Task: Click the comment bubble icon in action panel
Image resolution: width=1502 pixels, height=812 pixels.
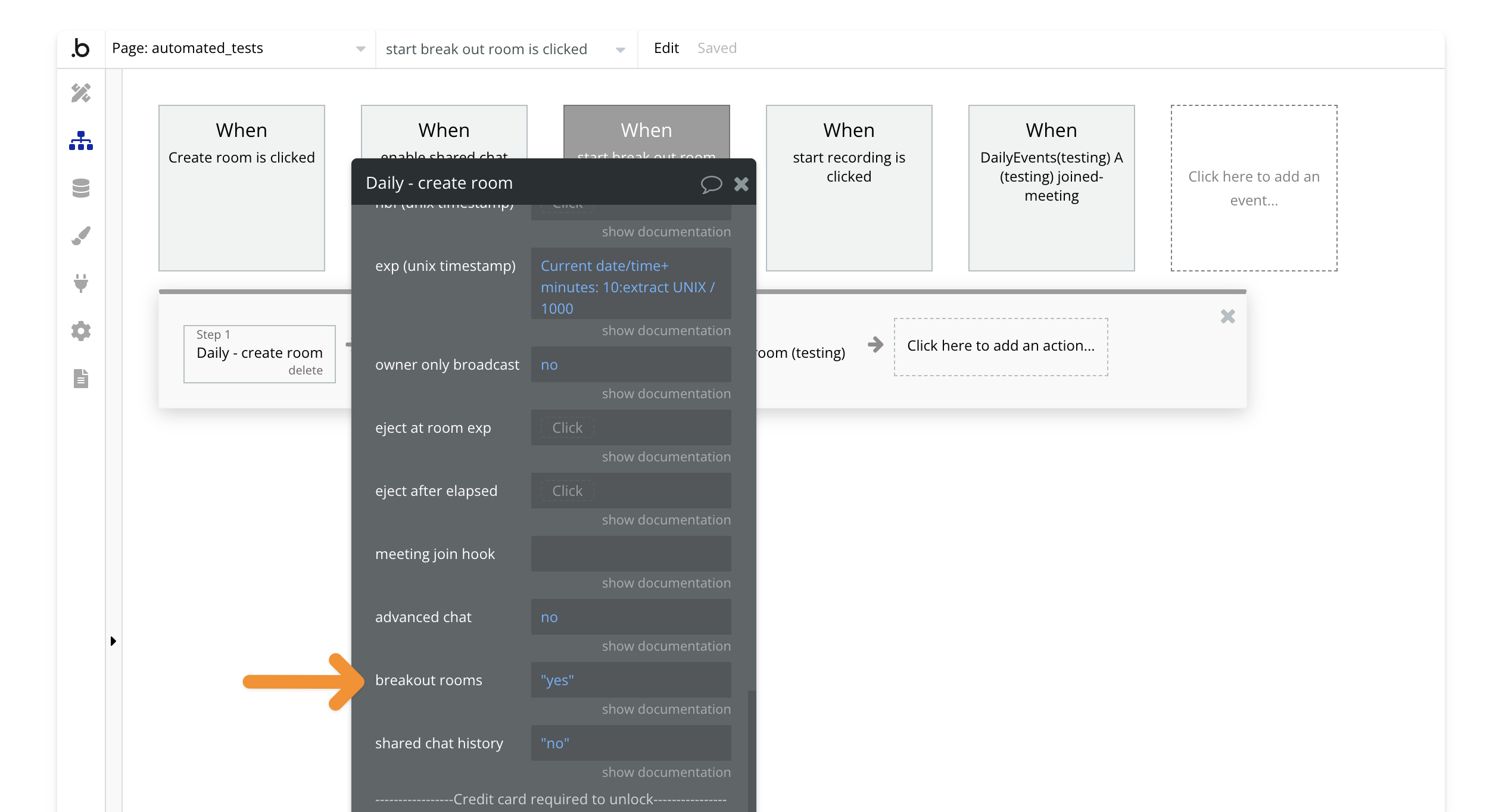Action: 711,184
